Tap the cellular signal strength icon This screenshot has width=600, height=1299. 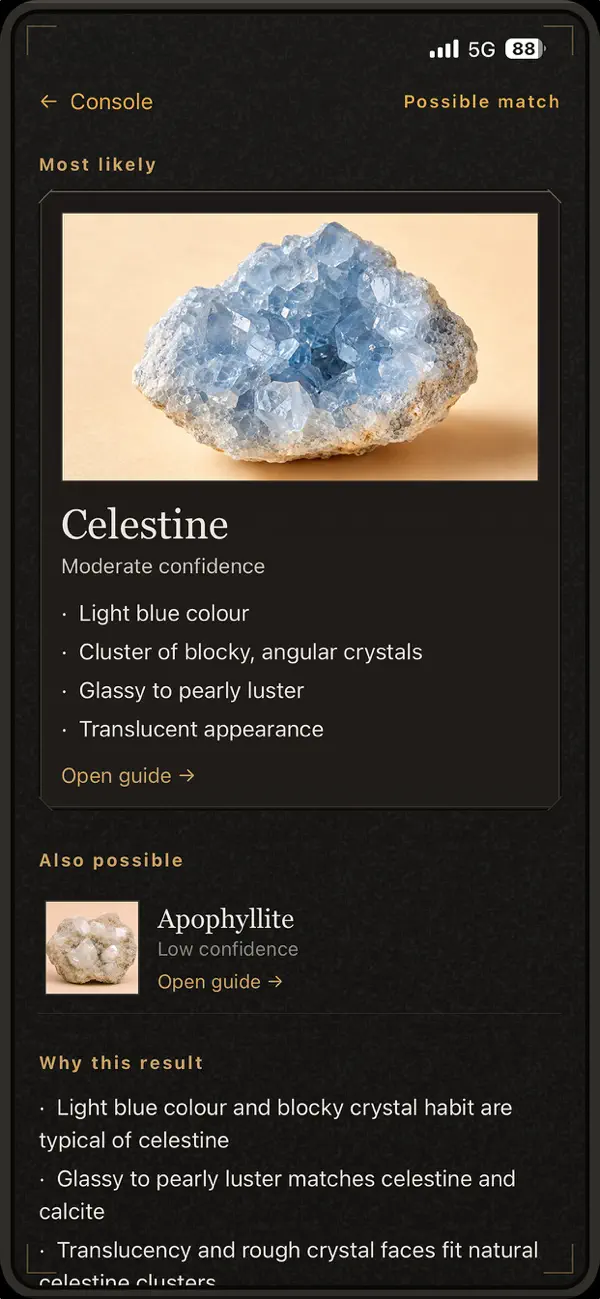[444, 49]
